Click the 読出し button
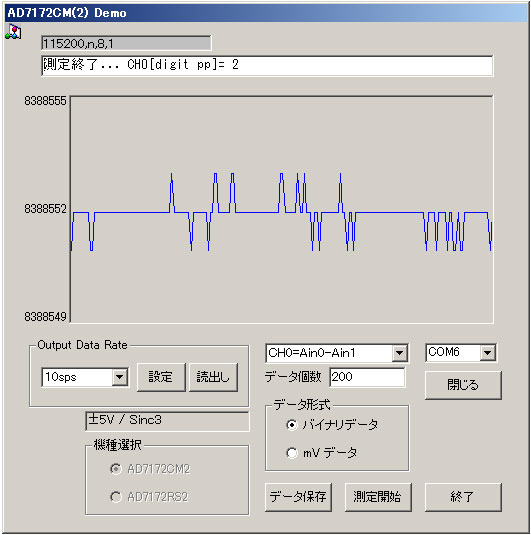The width and height of the screenshot is (531, 535). [x=213, y=377]
